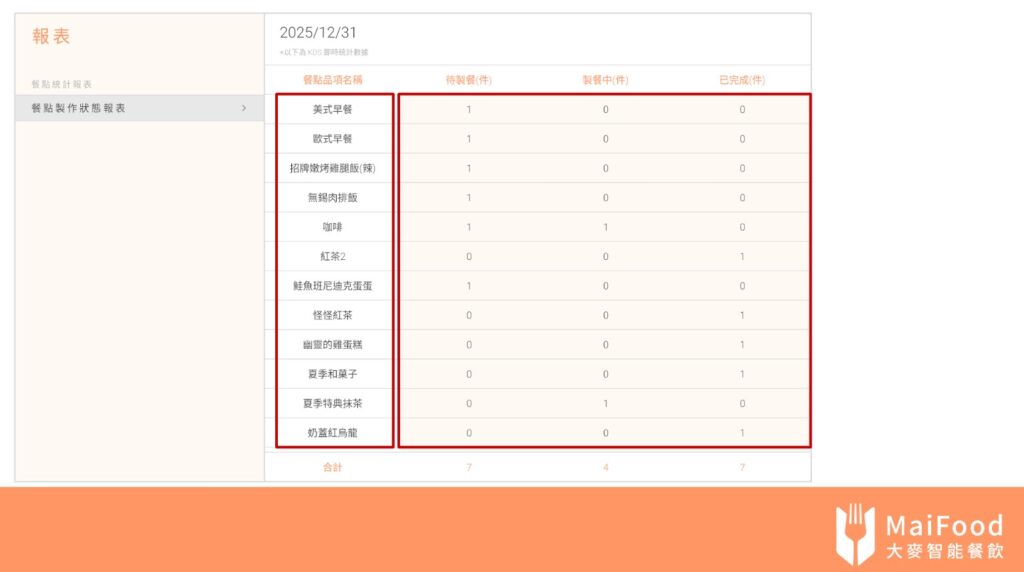Click the 製餐中(件) column header

click(x=605, y=80)
